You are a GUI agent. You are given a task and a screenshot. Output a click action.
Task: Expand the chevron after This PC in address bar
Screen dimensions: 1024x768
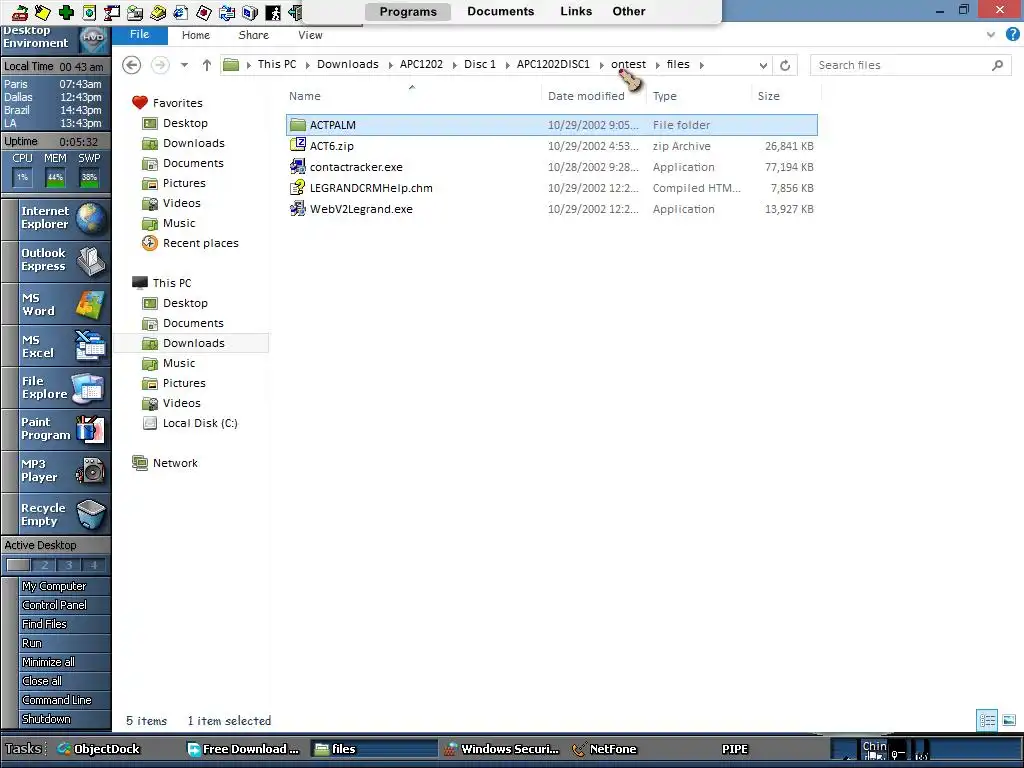coord(307,65)
